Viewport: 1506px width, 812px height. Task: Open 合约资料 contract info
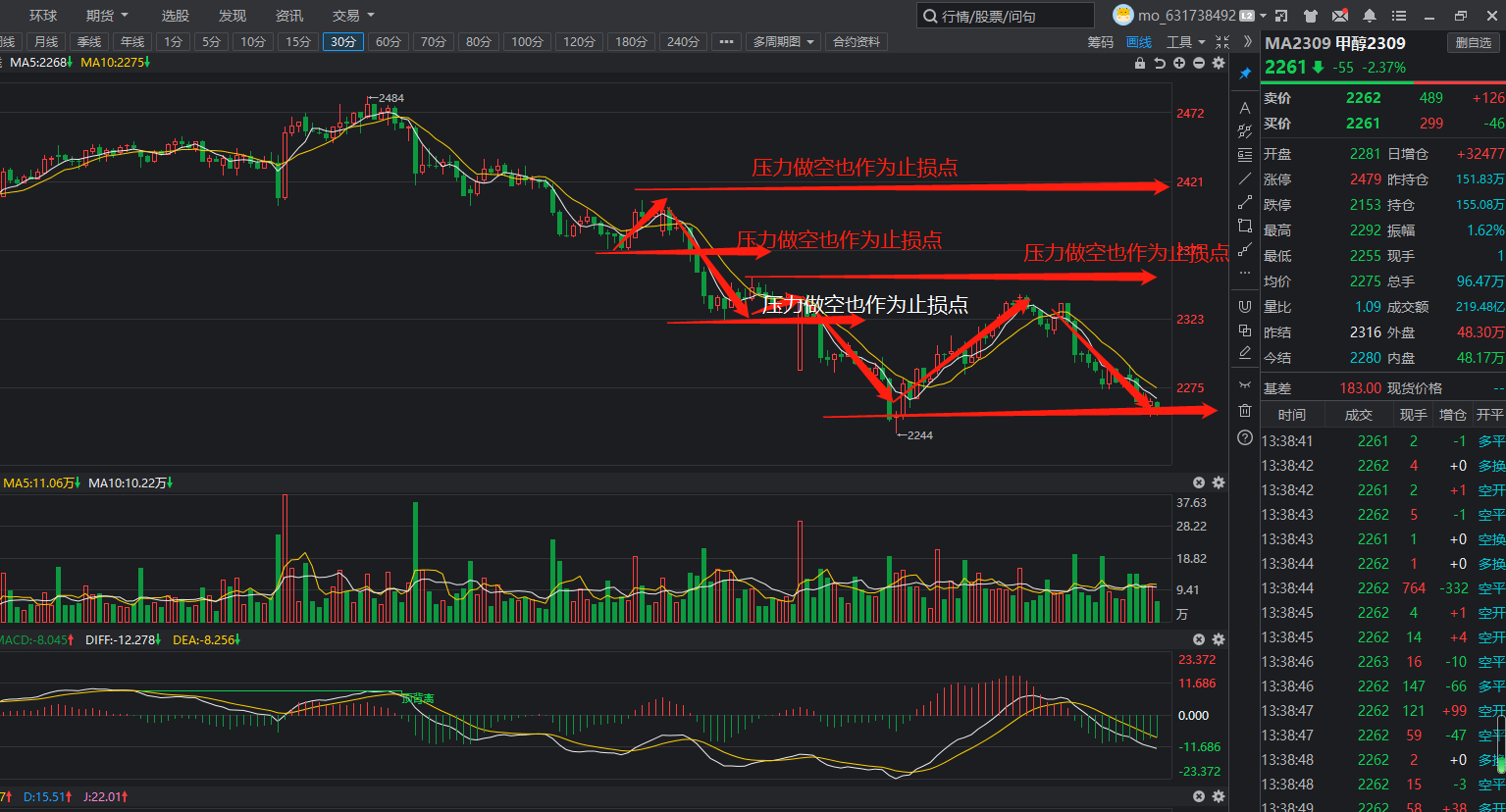pyautogui.click(x=857, y=42)
